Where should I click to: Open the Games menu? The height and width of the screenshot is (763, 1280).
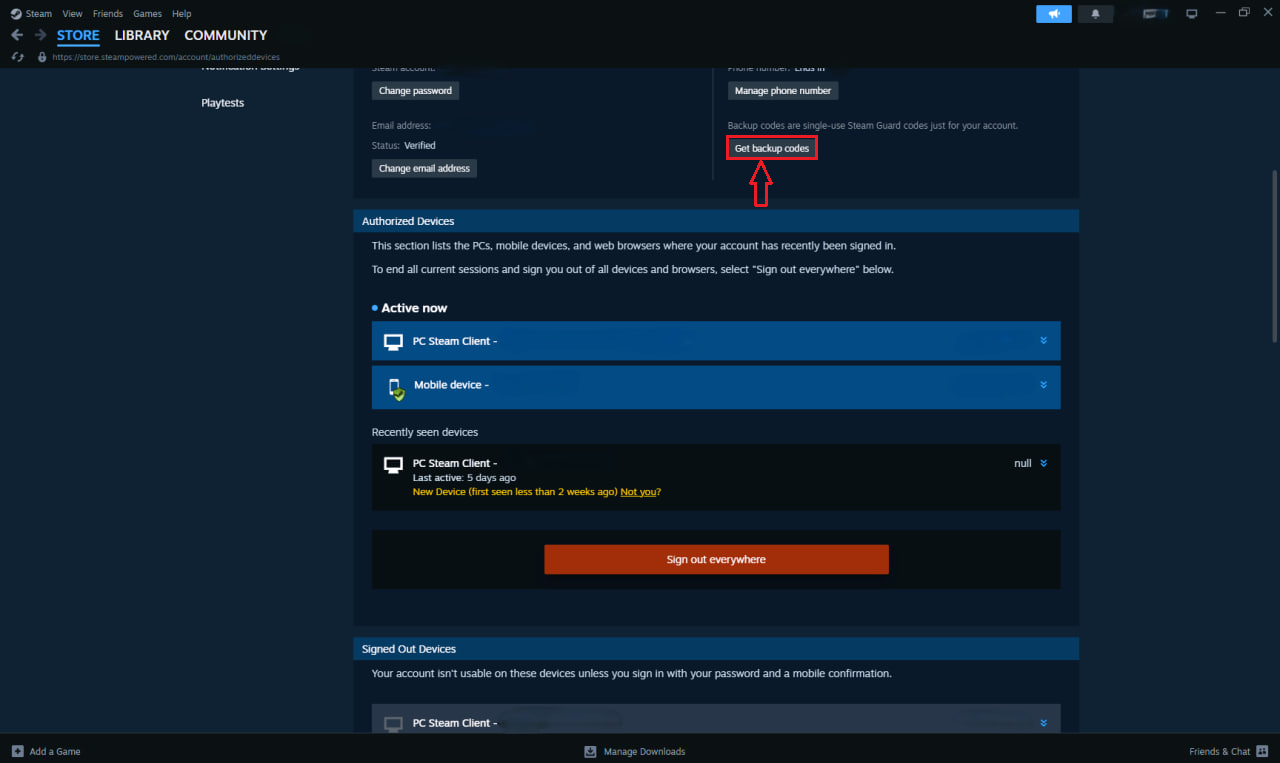tap(147, 14)
